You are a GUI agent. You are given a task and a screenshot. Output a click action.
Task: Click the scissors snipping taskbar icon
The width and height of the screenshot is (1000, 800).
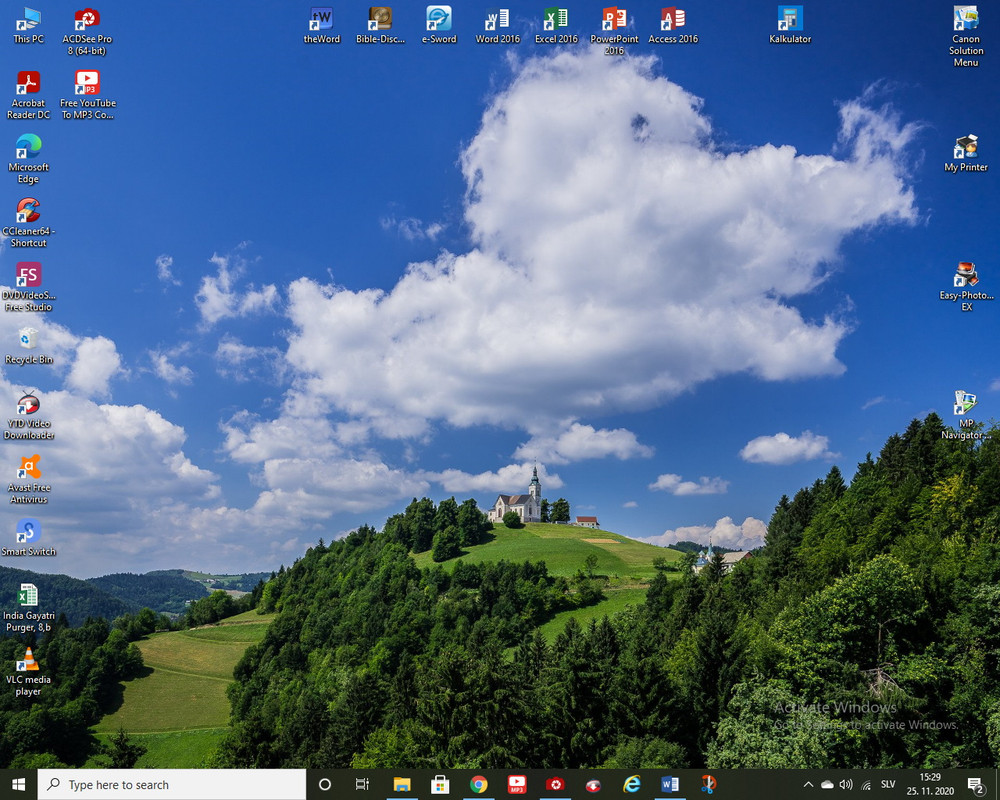point(708,784)
